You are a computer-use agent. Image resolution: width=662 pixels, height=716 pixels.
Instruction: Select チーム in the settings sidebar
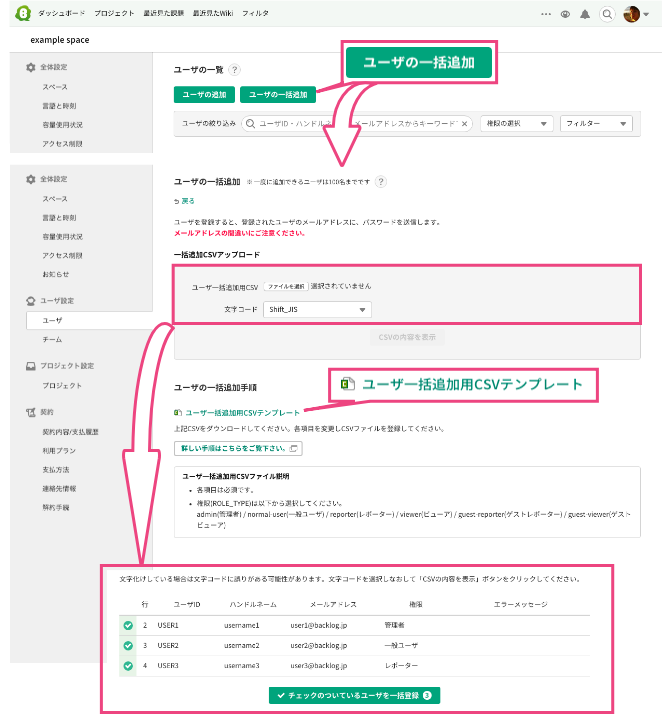52,340
